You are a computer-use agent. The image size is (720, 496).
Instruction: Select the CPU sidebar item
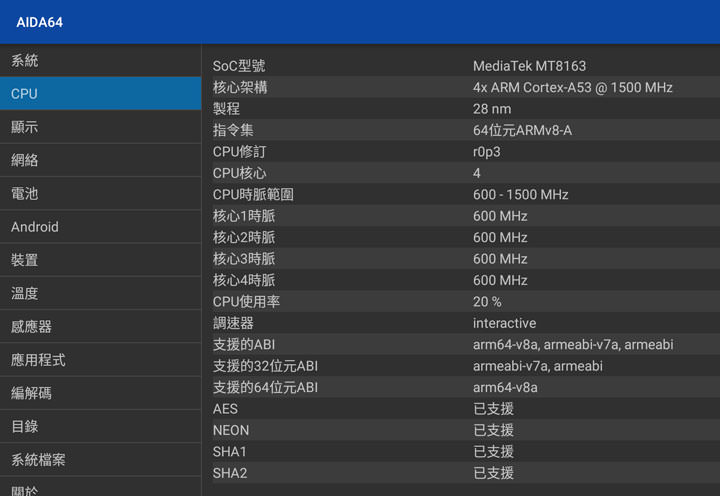click(100, 93)
